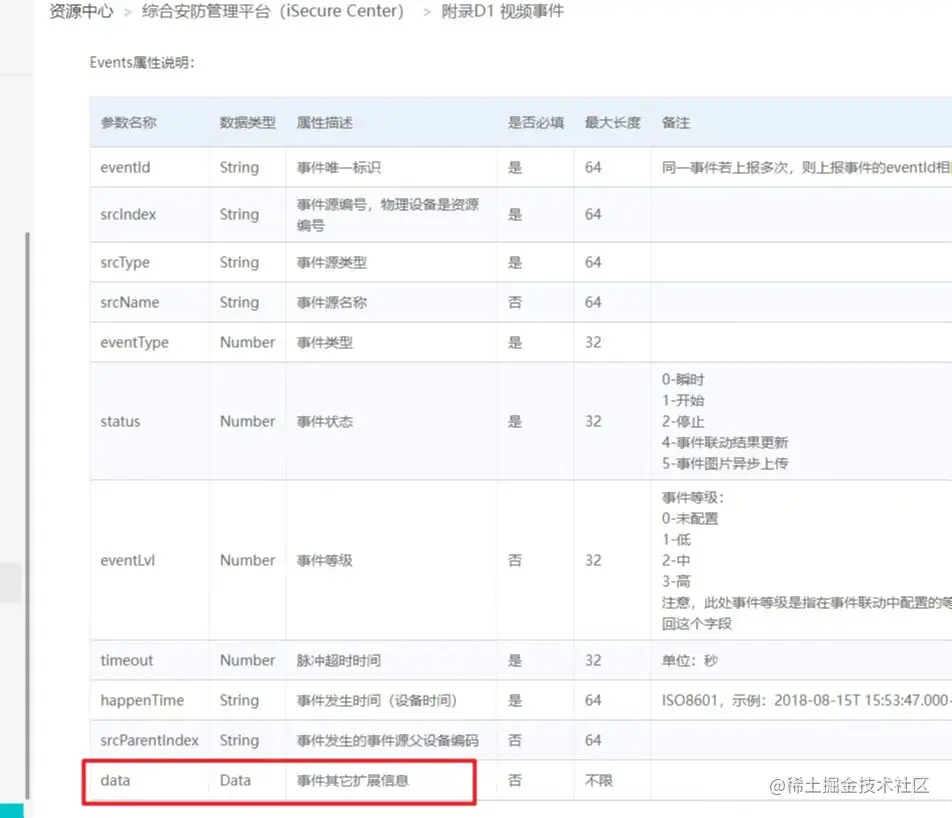
Task: Click status note 4-事件联动结果更新
Action: tap(725, 442)
